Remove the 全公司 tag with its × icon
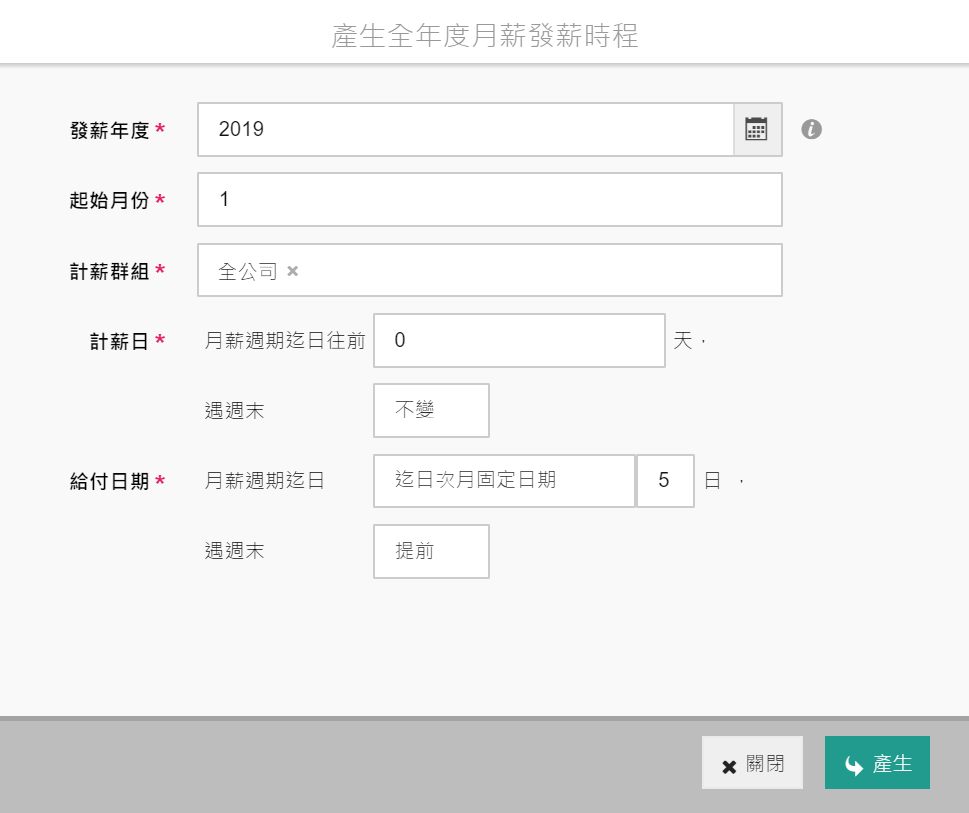 [x=292, y=271]
